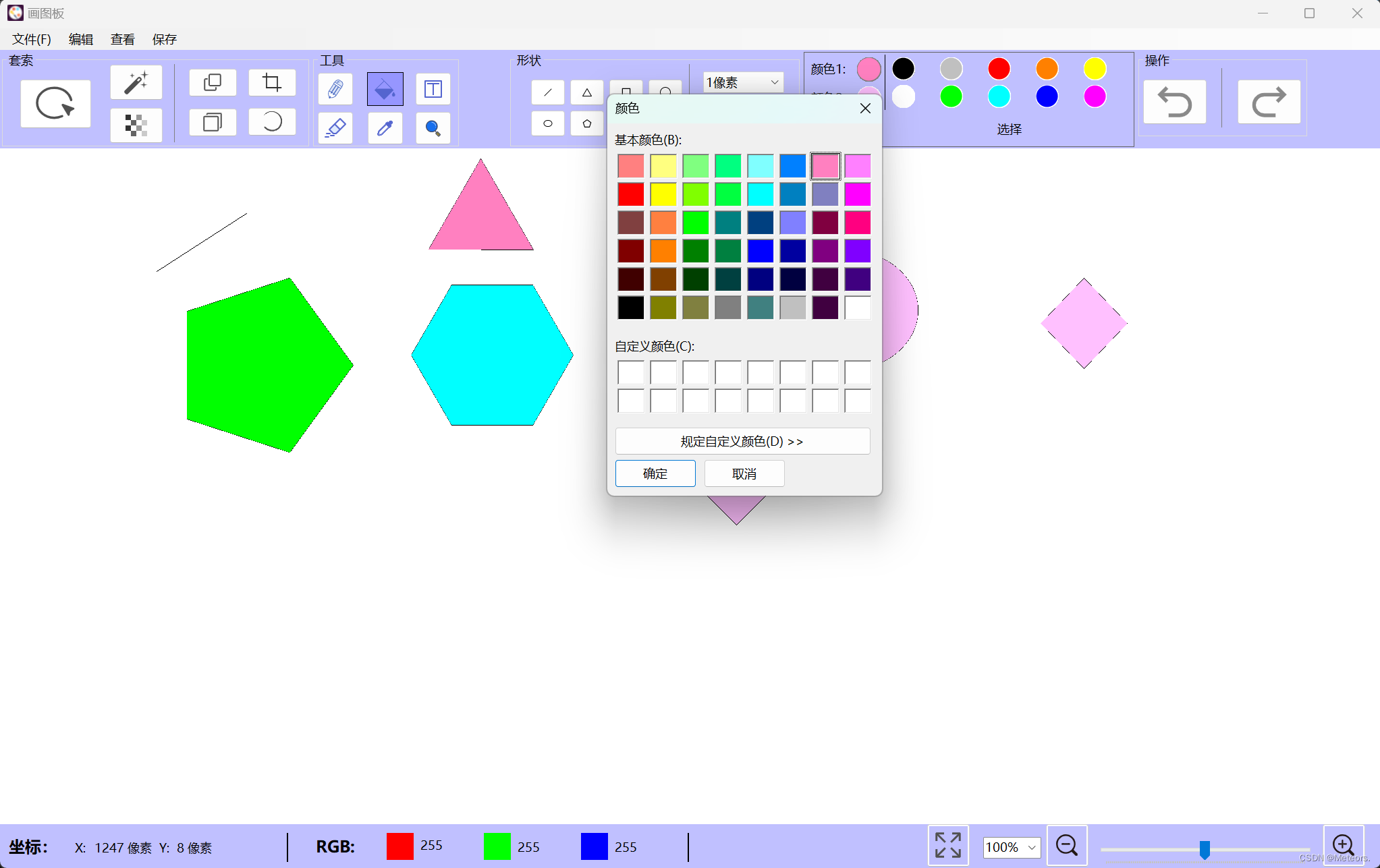Open the 1像素 line width dropdown
Screen dimensions: 1380x868
pyautogui.click(x=742, y=82)
